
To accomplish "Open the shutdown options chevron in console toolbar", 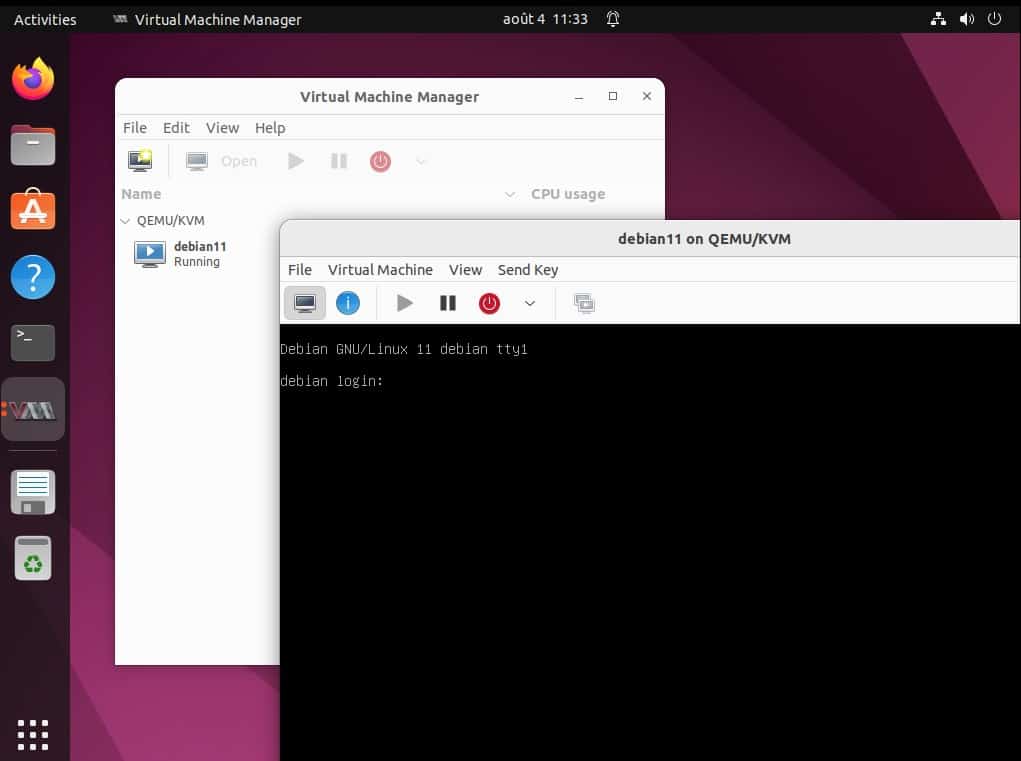I will point(530,302).
